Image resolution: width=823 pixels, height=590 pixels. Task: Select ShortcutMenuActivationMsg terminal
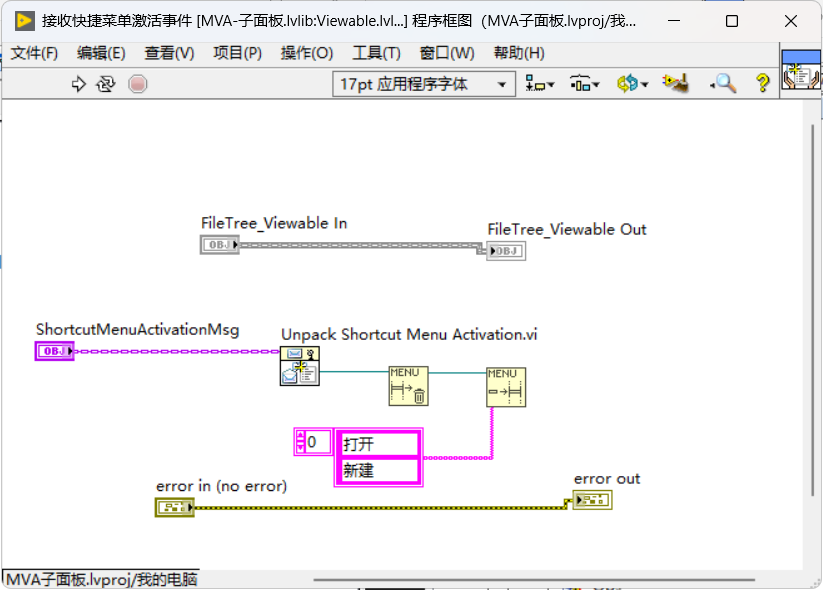(x=55, y=351)
